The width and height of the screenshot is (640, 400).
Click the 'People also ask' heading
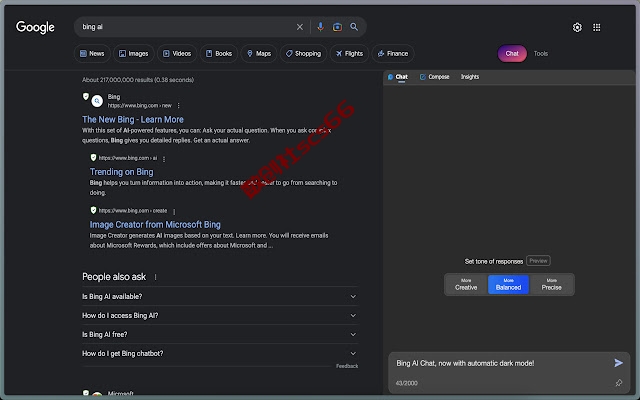(x=114, y=277)
